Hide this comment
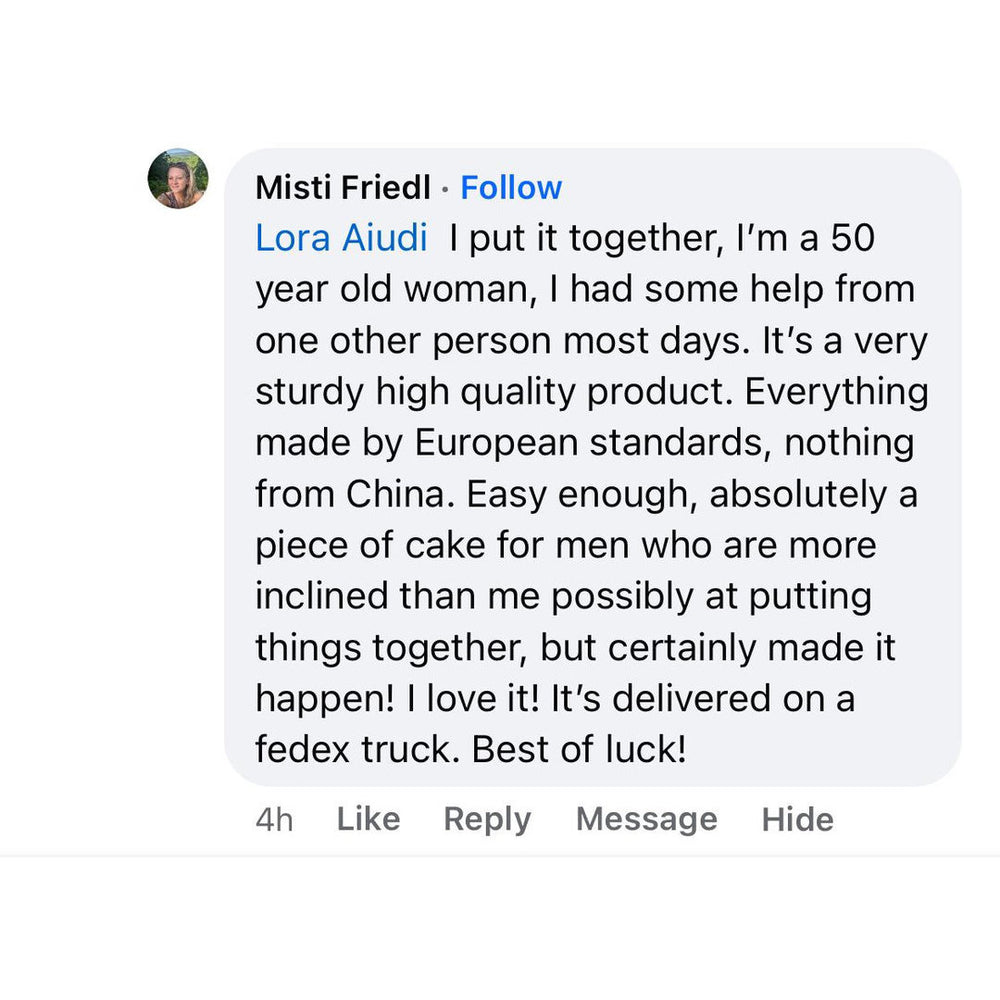 [x=797, y=819]
